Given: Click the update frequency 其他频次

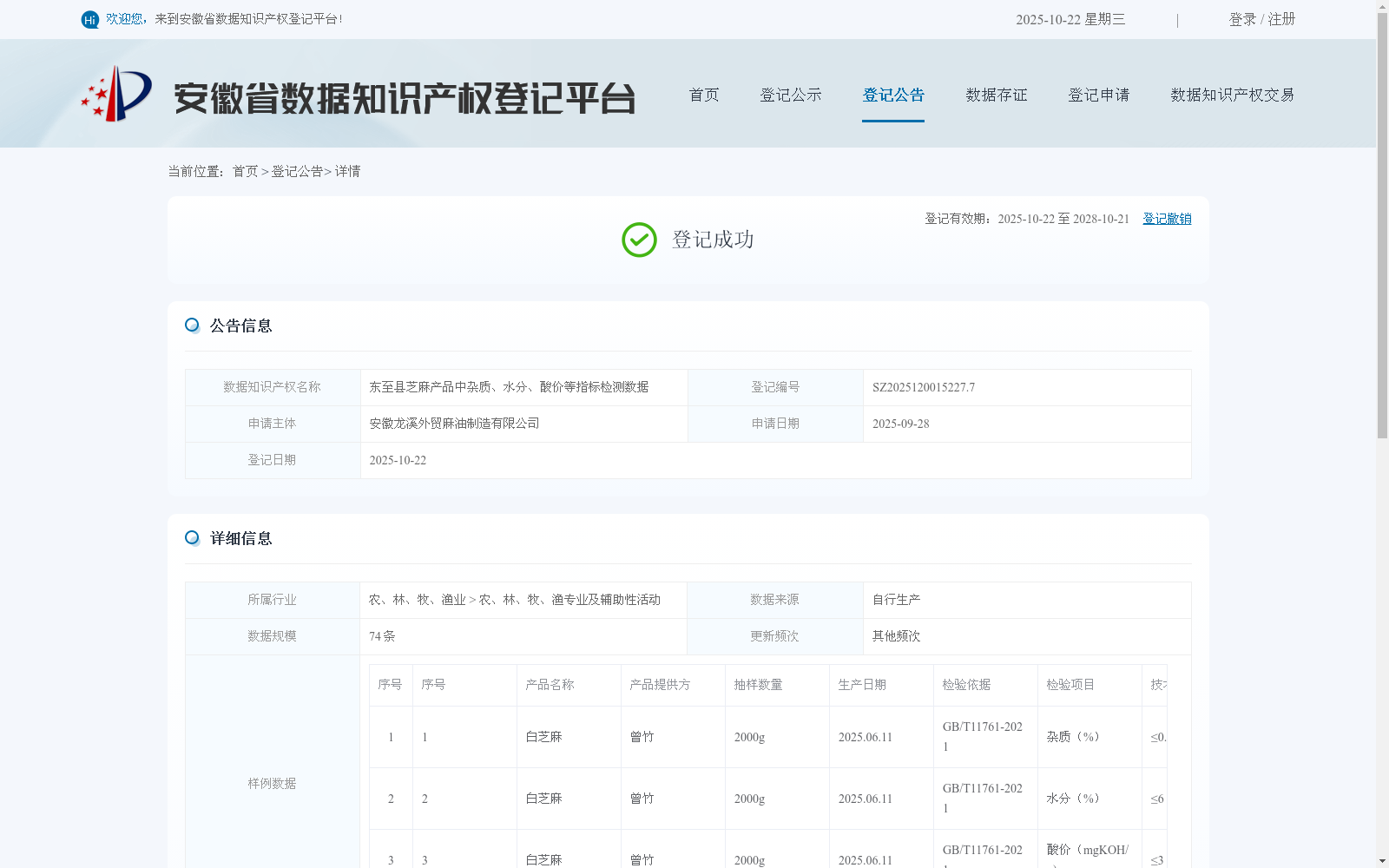Looking at the screenshot, I should [896, 636].
